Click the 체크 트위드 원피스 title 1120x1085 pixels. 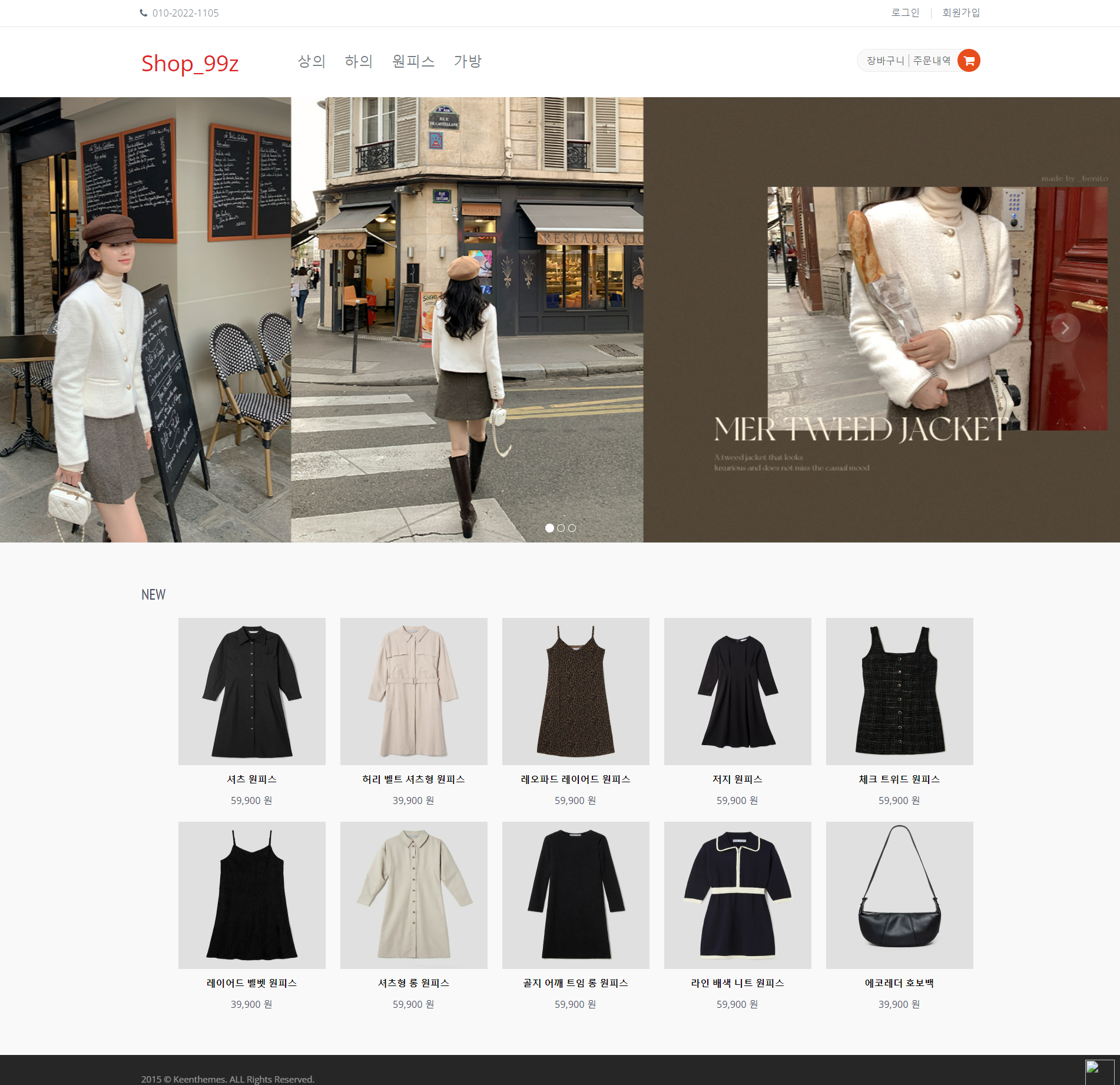900,779
